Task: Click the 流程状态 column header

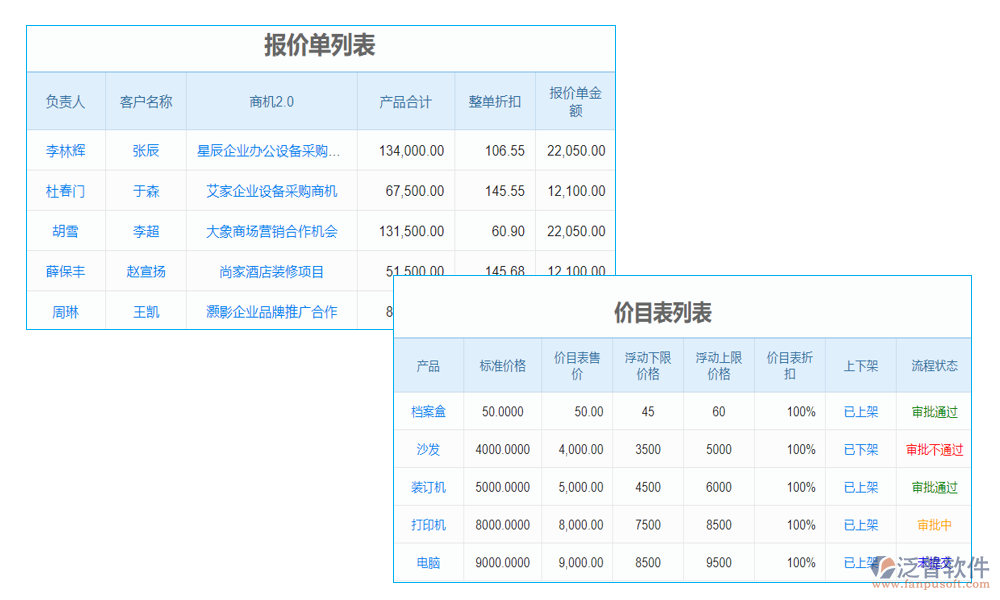Action: point(933,365)
